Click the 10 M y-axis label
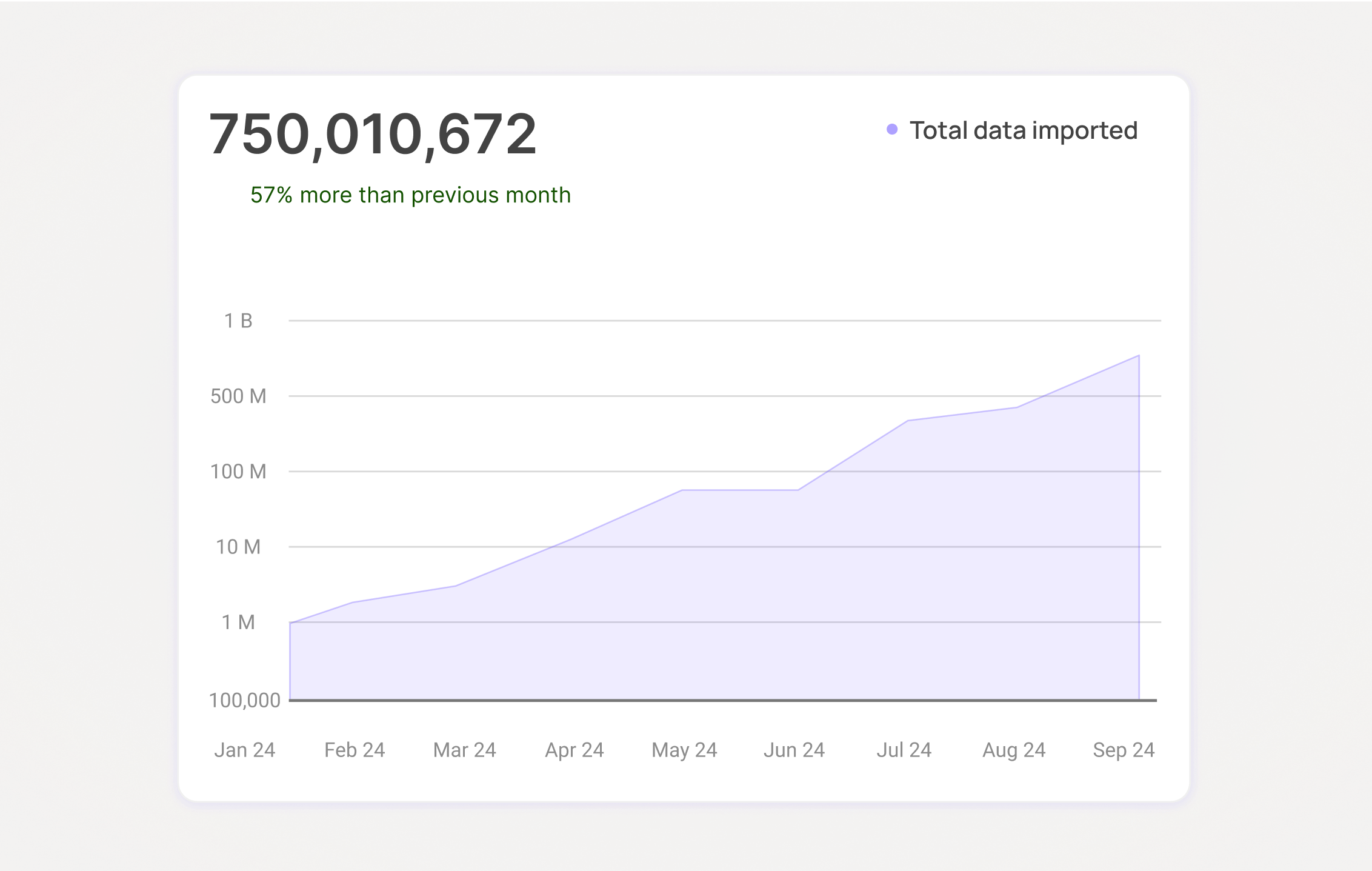1372x871 pixels. point(238,547)
